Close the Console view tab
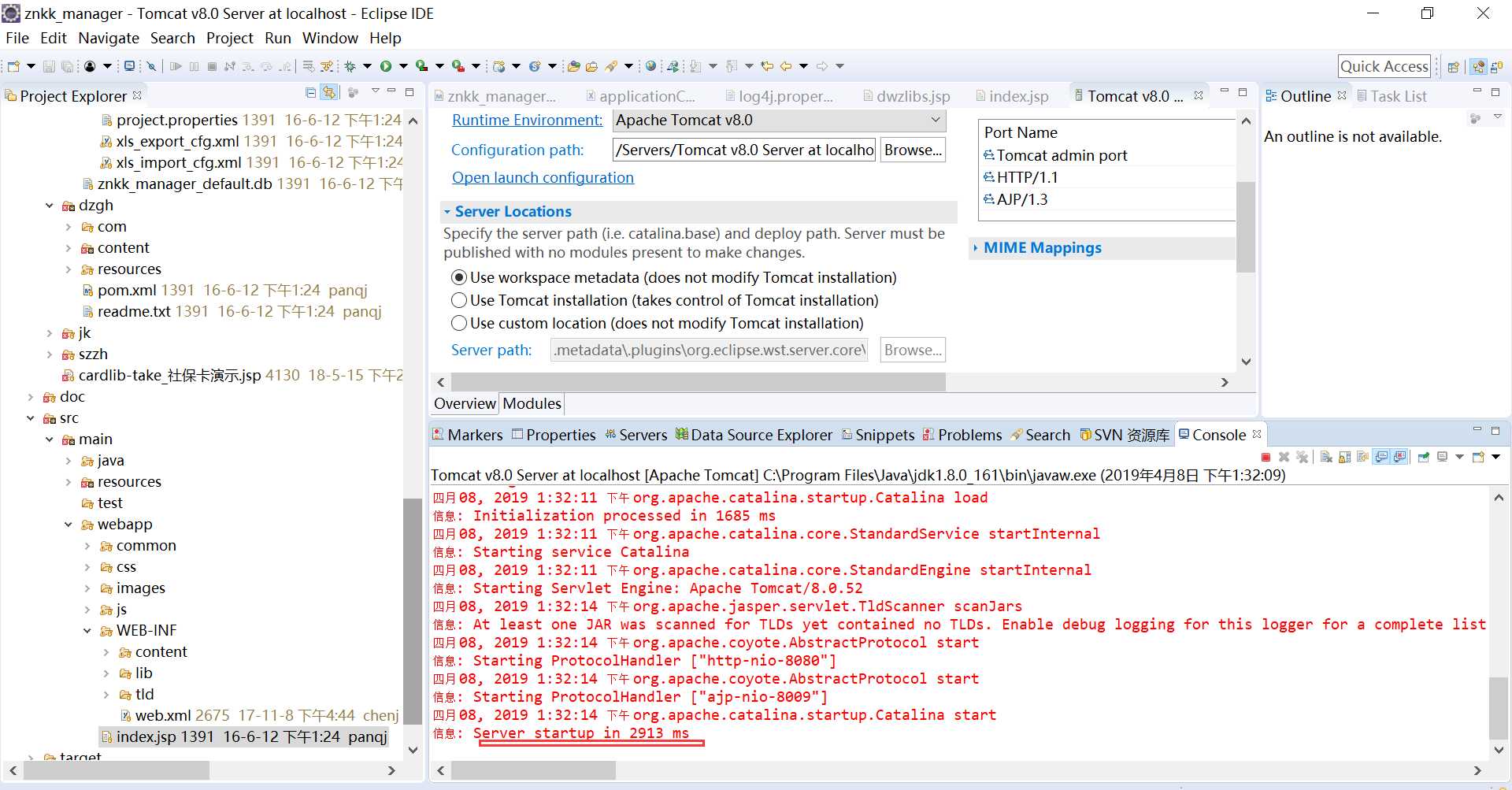 coord(1257,434)
